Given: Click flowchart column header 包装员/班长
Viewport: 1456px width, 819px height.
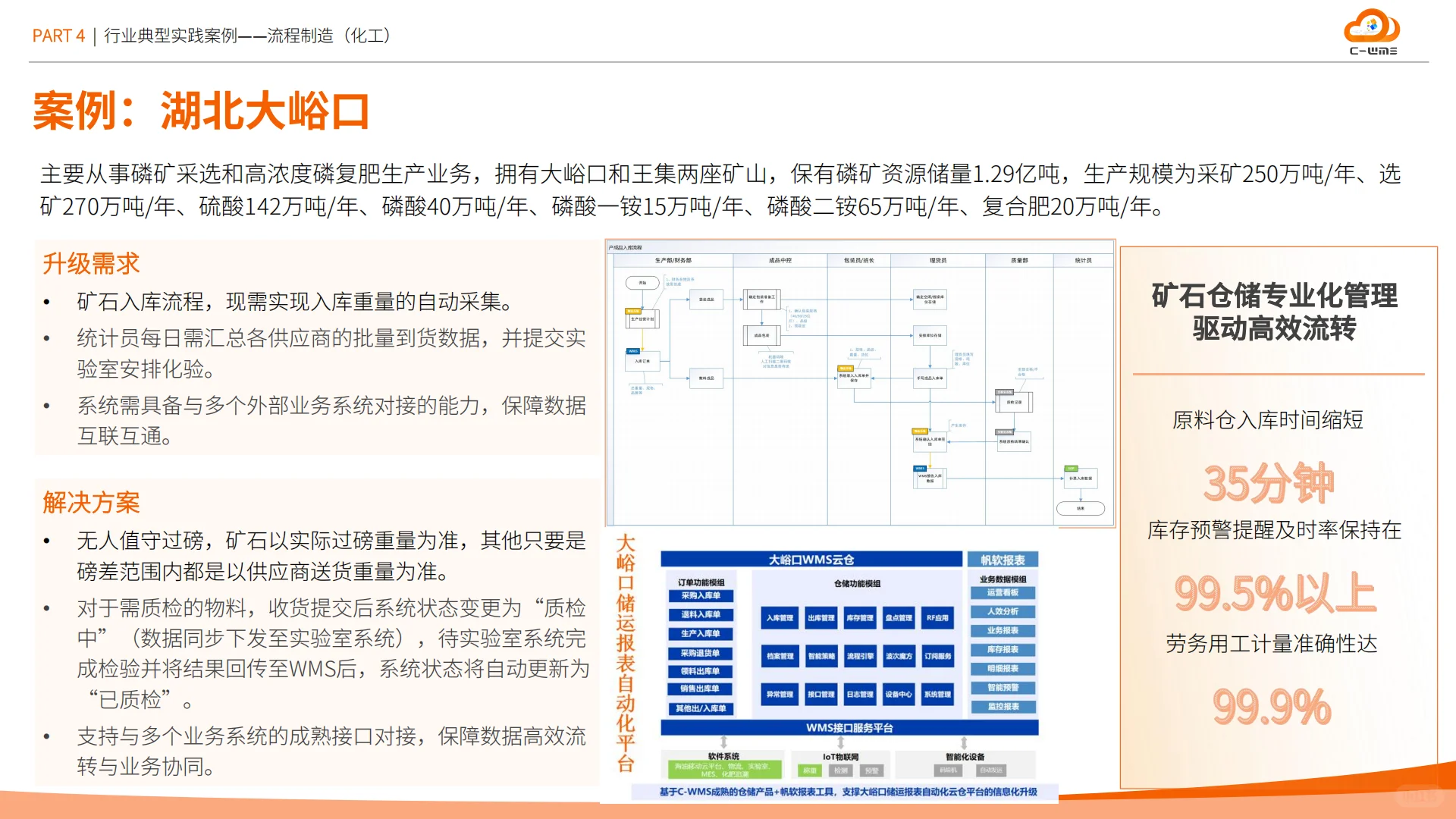Looking at the screenshot, I should click(859, 260).
